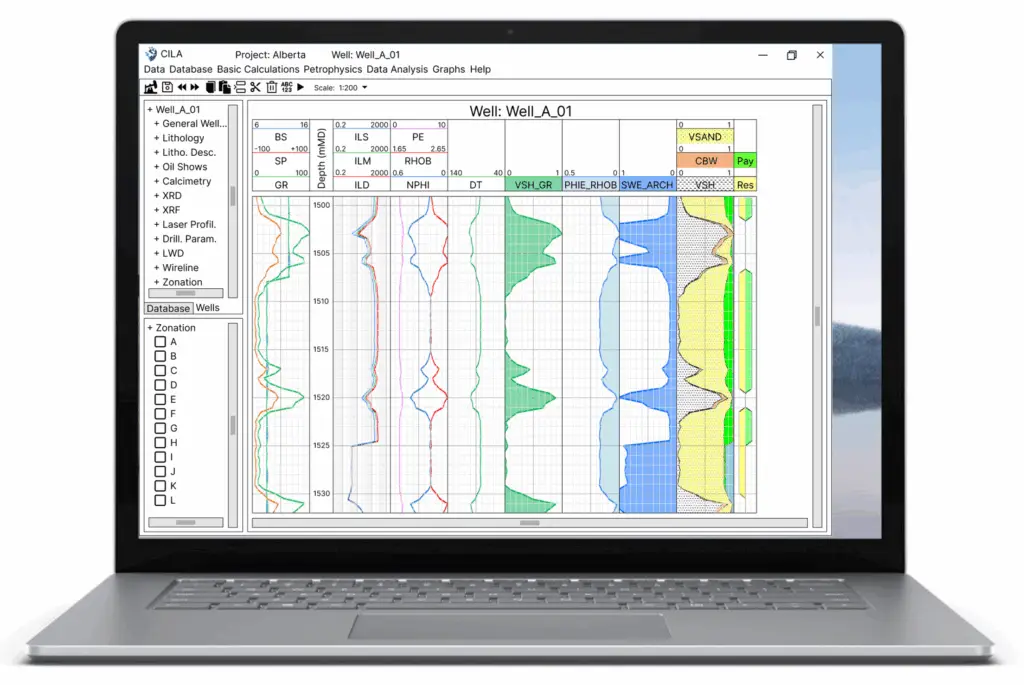Check the zone A checkbox

(160, 342)
